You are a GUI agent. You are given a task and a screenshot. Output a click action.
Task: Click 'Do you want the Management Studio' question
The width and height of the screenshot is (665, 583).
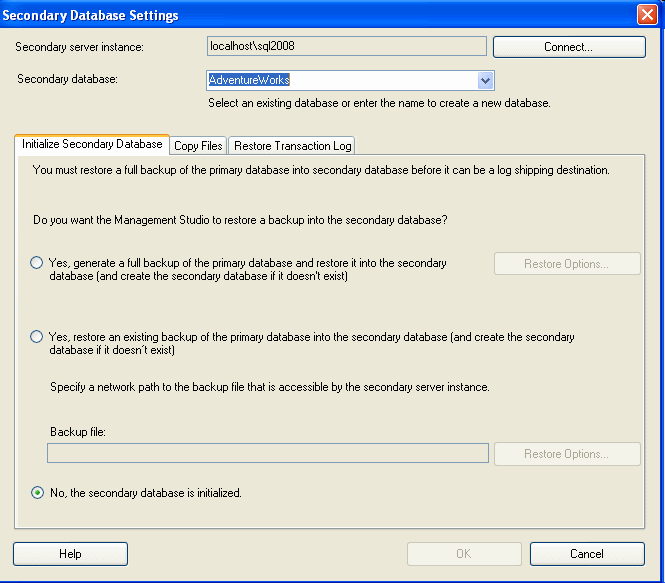pyautogui.click(x=240, y=220)
